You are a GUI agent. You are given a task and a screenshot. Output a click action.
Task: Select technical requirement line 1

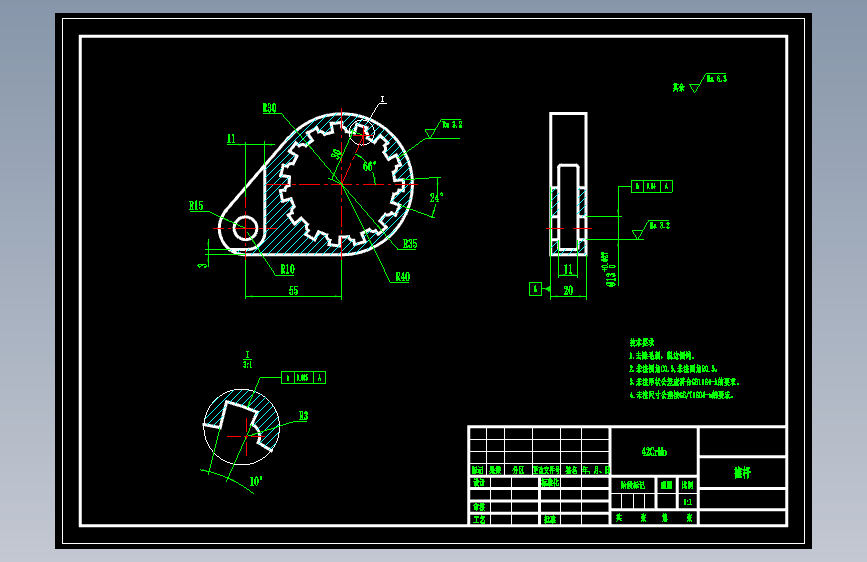point(662,356)
